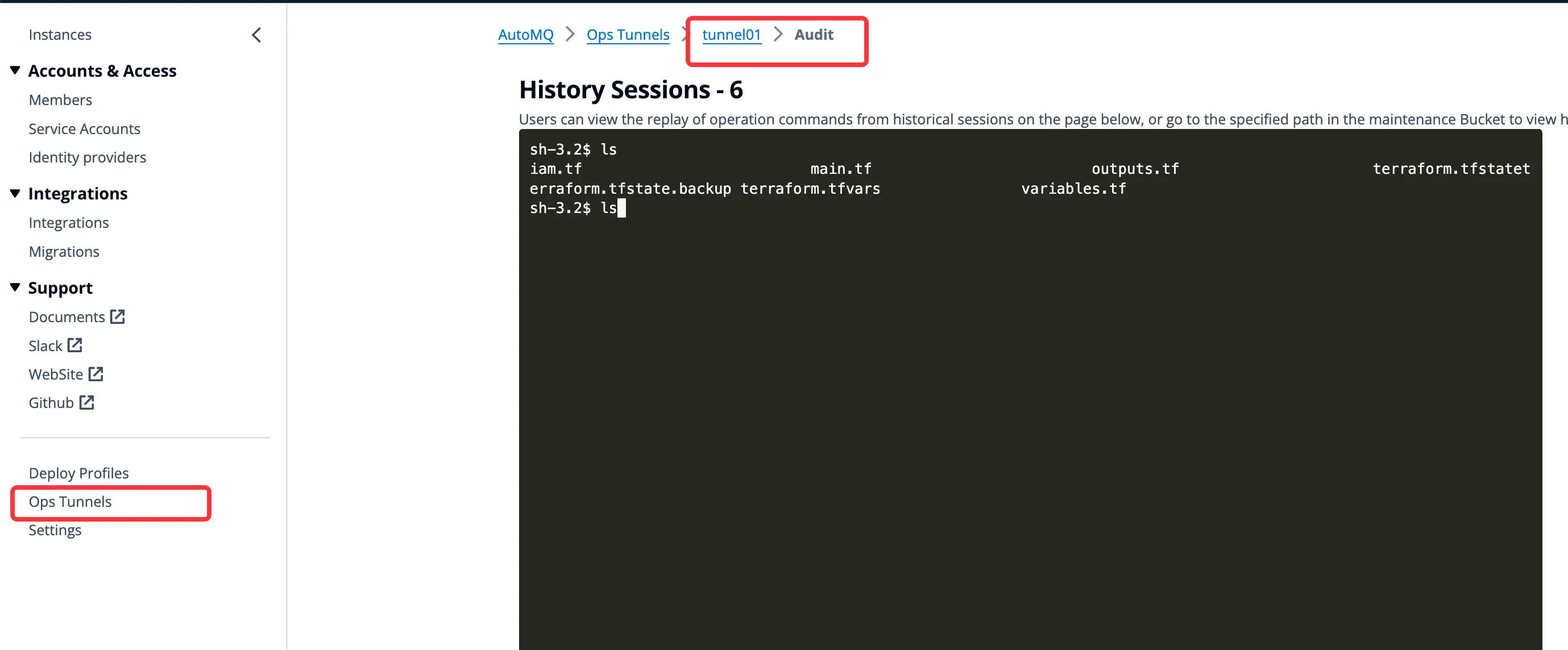1568x650 pixels.
Task: Open Settings in sidebar
Action: coord(55,530)
